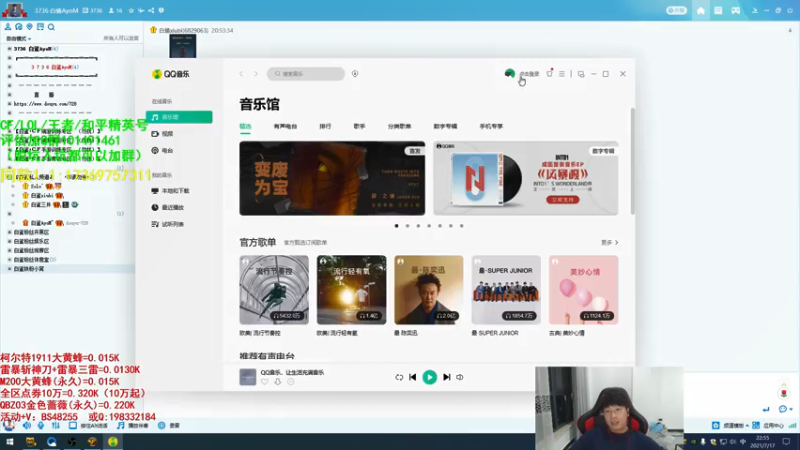Open the 流行节奏控 playlist cover
Screen dimensions: 800x450
[274, 290]
